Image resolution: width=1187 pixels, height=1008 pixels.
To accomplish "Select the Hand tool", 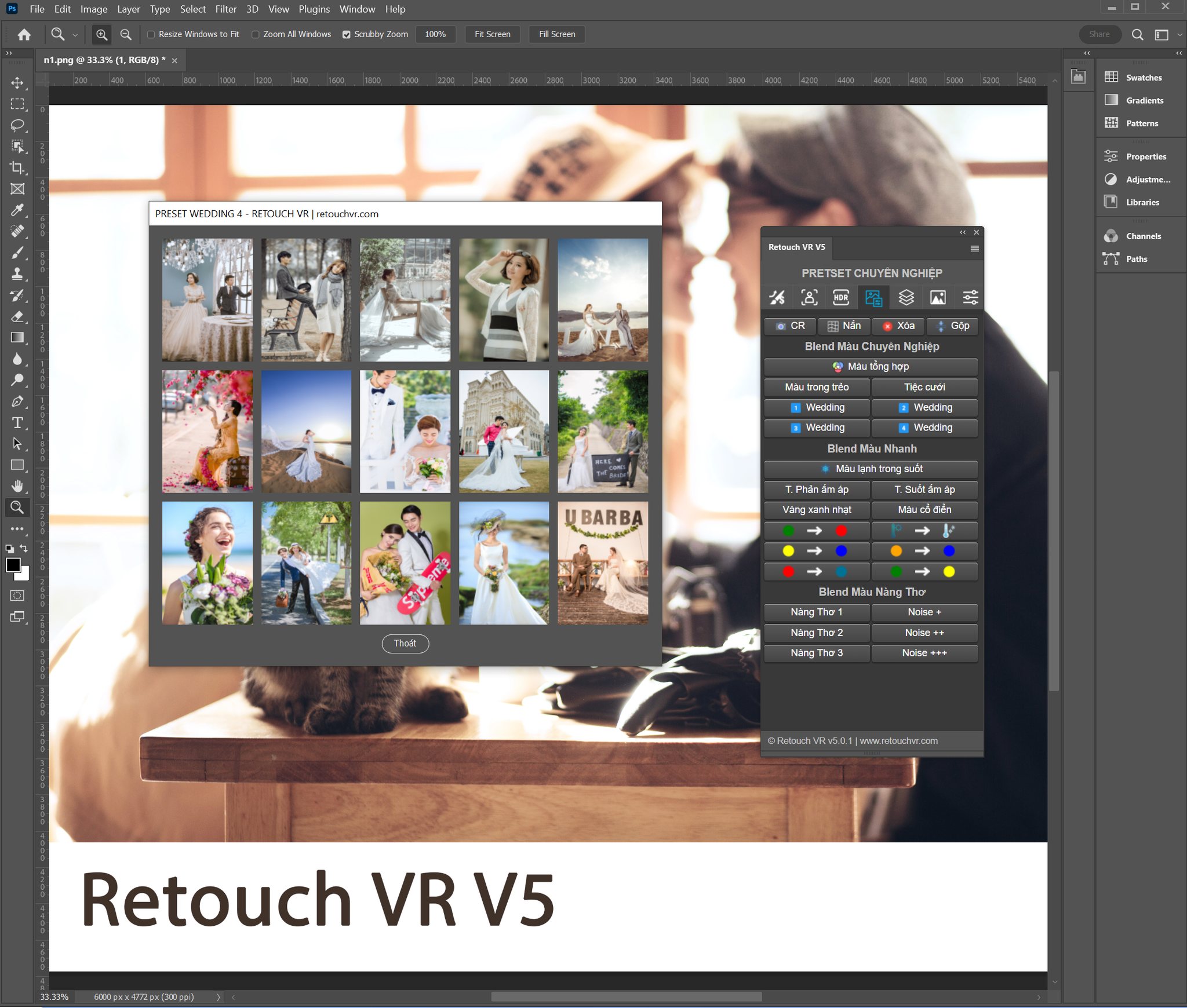I will tap(17, 486).
